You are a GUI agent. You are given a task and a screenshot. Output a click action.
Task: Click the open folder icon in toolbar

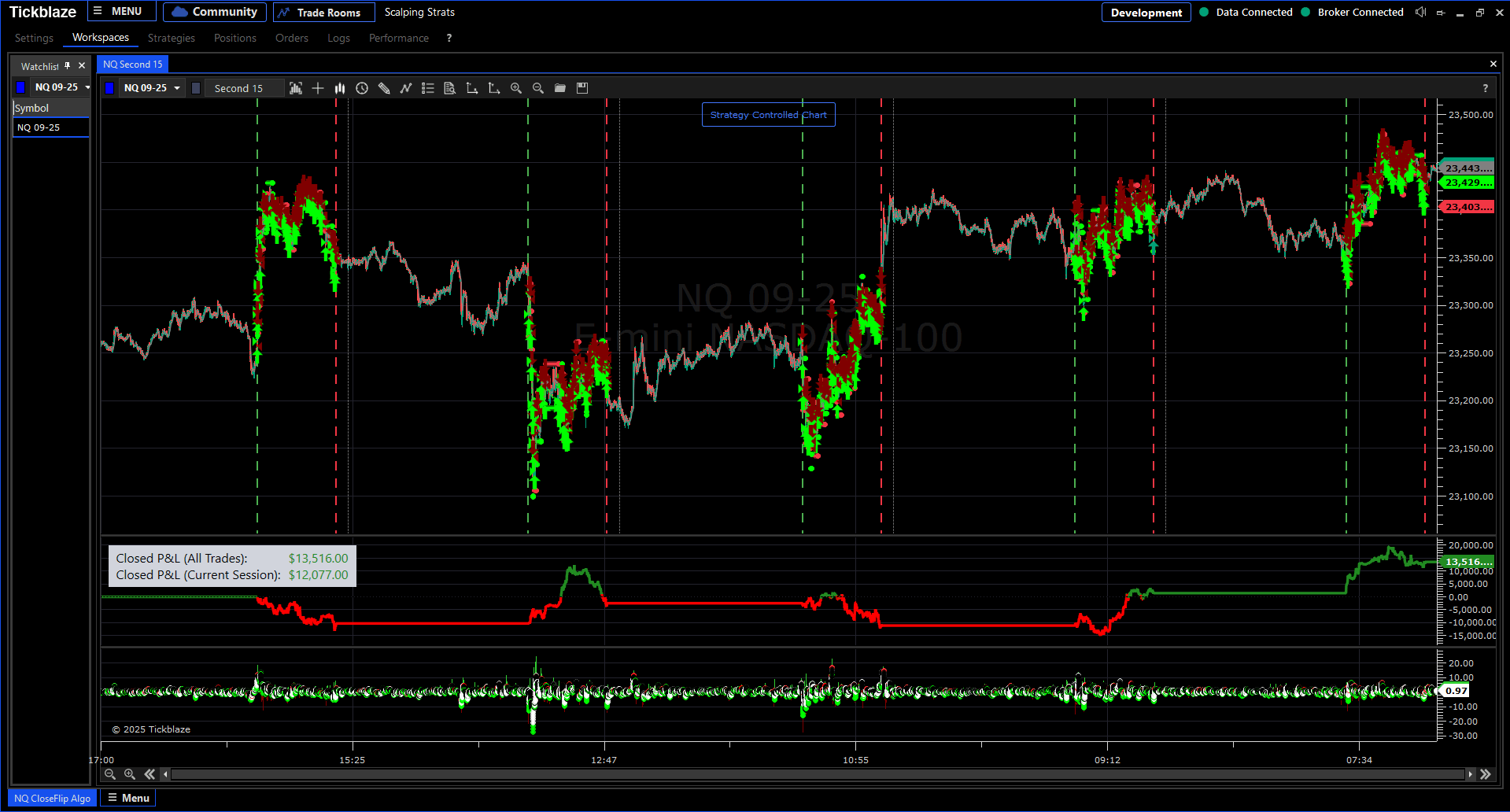coord(560,88)
